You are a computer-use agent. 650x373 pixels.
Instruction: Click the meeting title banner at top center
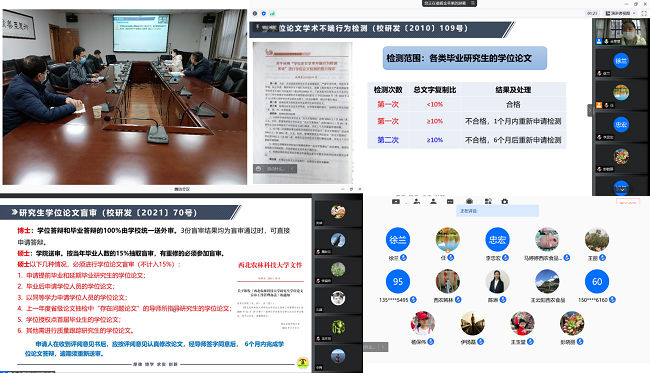pos(449,3)
